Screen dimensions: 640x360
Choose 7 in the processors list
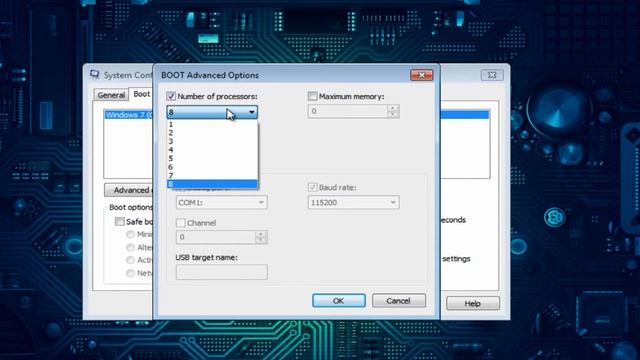click(x=212, y=176)
